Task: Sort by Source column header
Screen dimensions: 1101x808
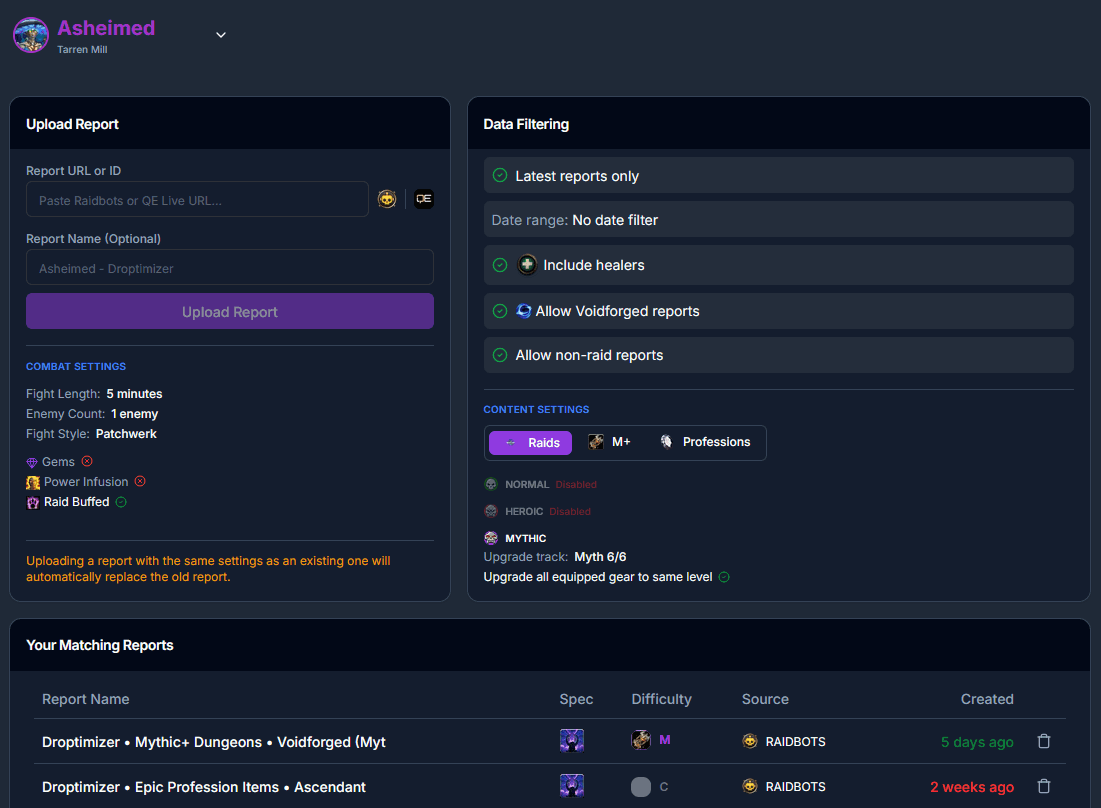Action: point(765,699)
